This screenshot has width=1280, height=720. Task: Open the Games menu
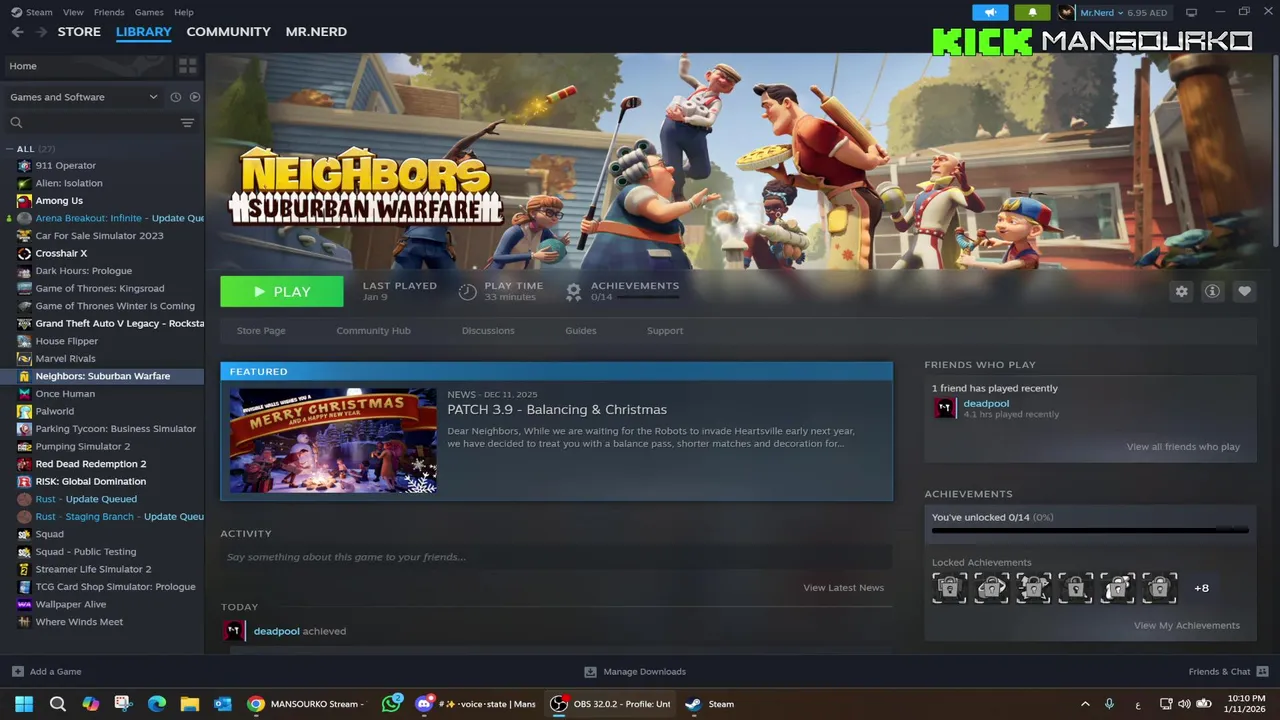(149, 12)
